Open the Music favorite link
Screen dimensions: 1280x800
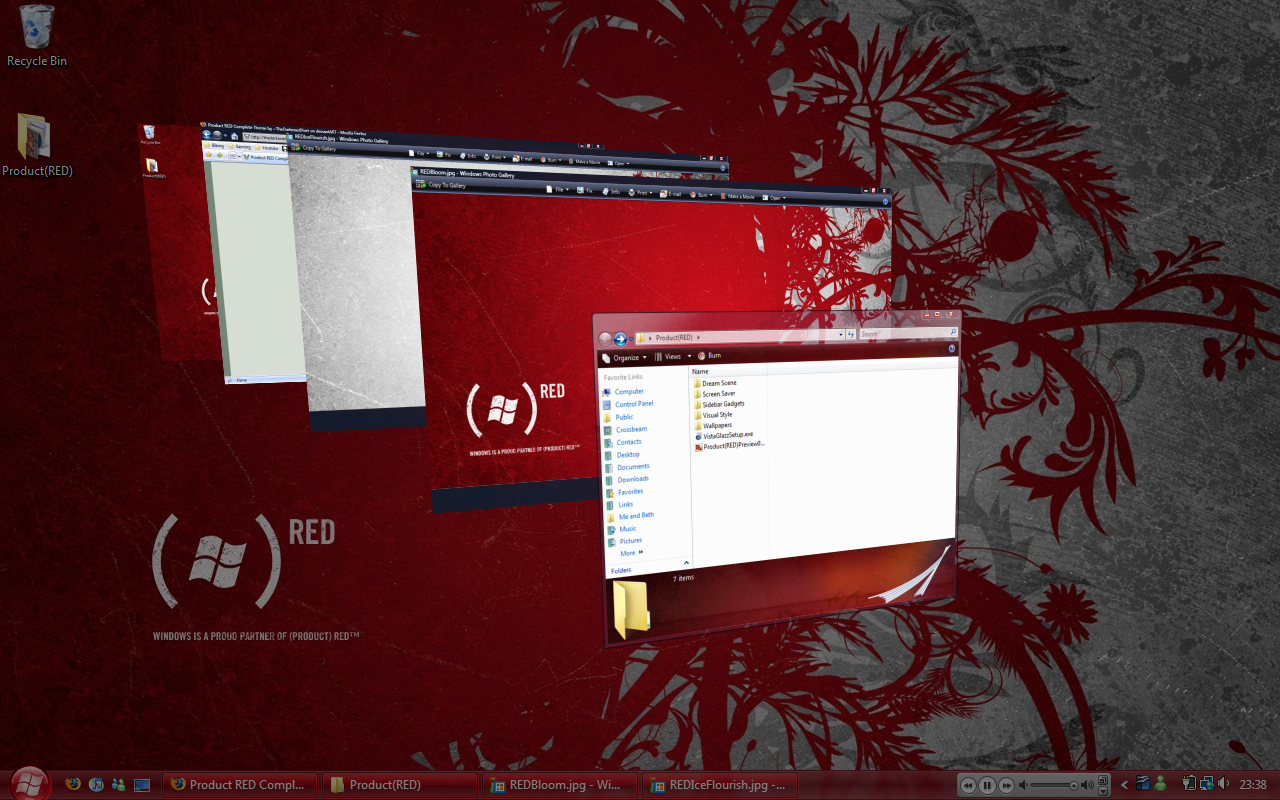click(628, 528)
